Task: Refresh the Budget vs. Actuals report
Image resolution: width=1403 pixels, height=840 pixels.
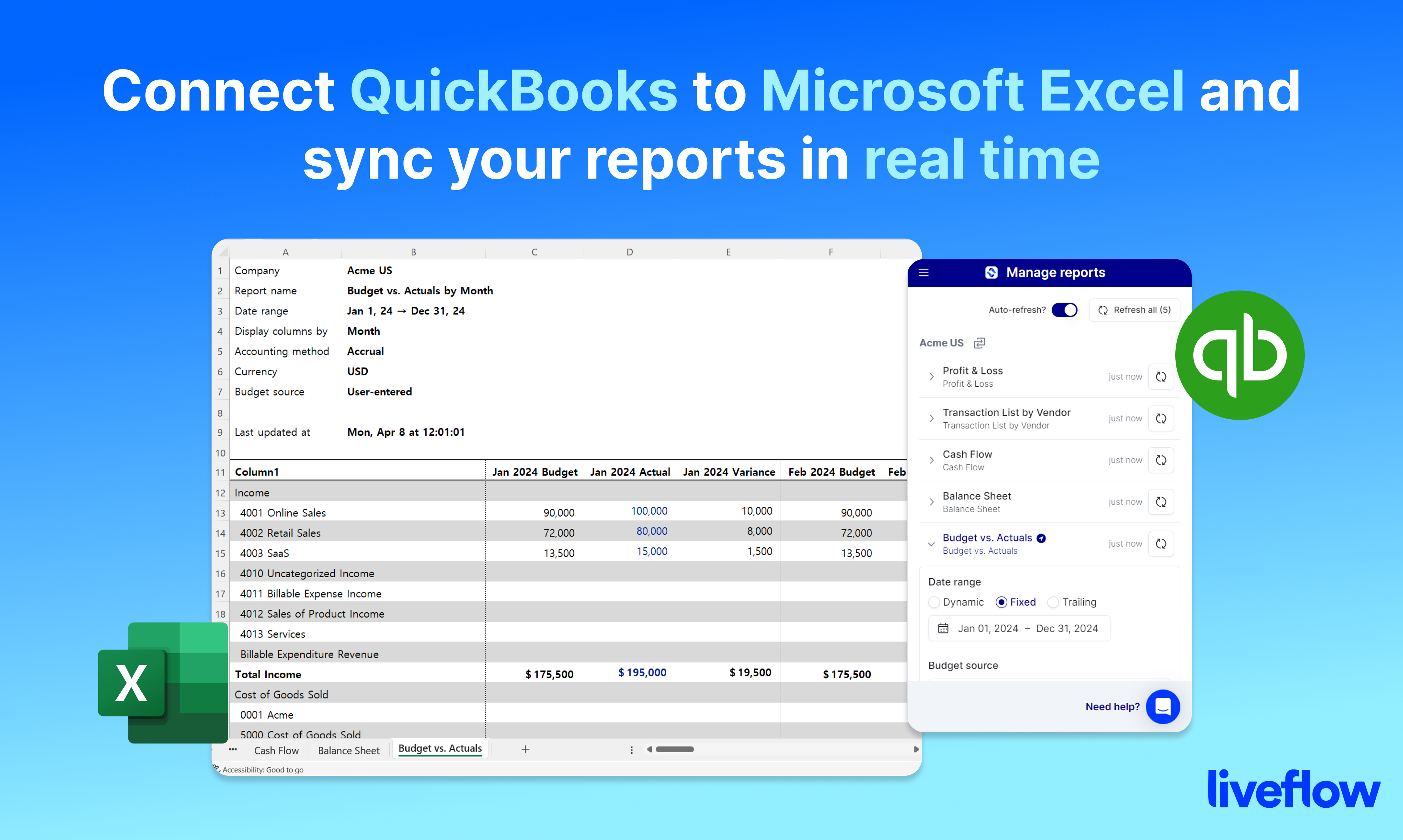Action: click(1161, 544)
